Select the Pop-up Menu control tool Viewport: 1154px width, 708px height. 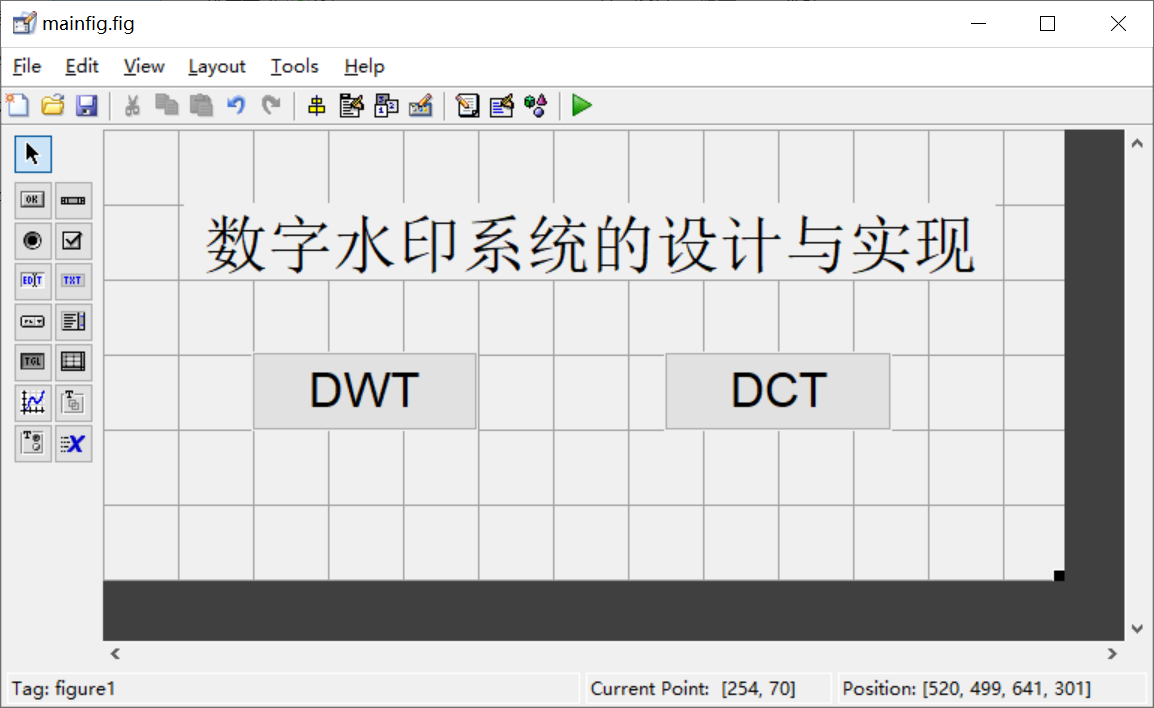31,321
